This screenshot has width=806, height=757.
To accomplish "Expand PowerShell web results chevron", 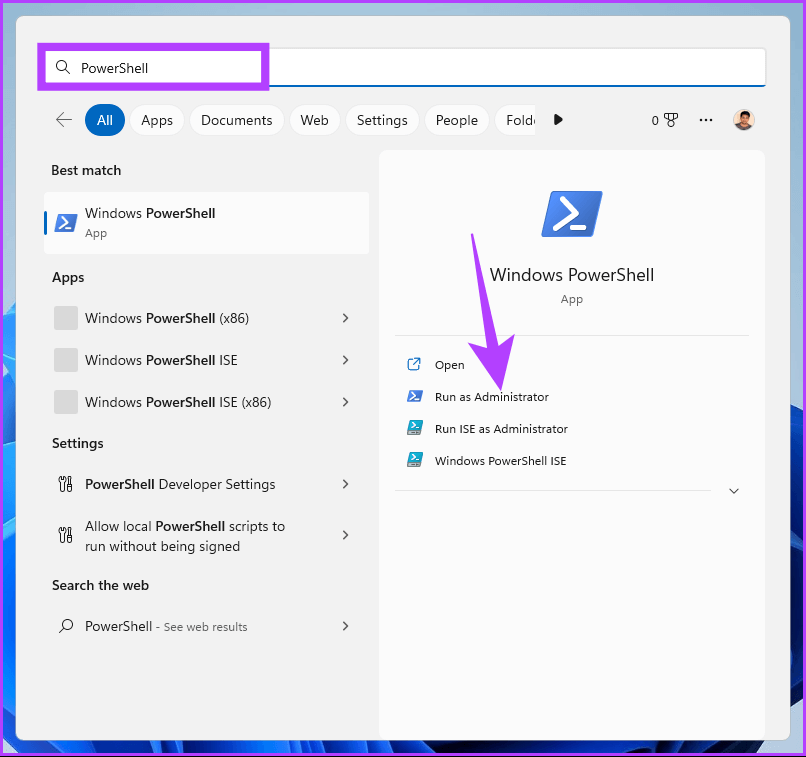I will coord(345,626).
